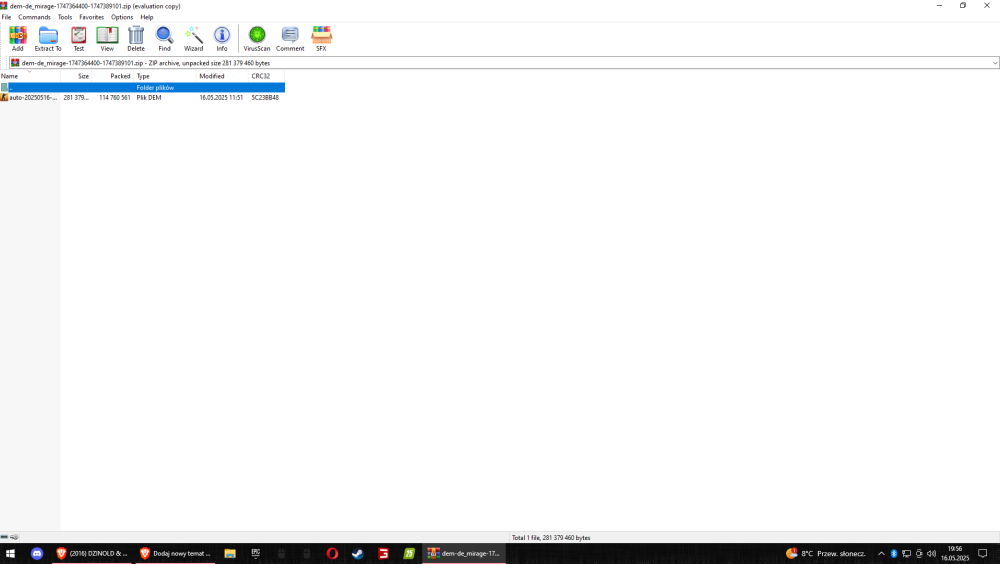1000x564 pixels.
Task: Sort the list by the Name column
Action: pyautogui.click(x=30, y=76)
